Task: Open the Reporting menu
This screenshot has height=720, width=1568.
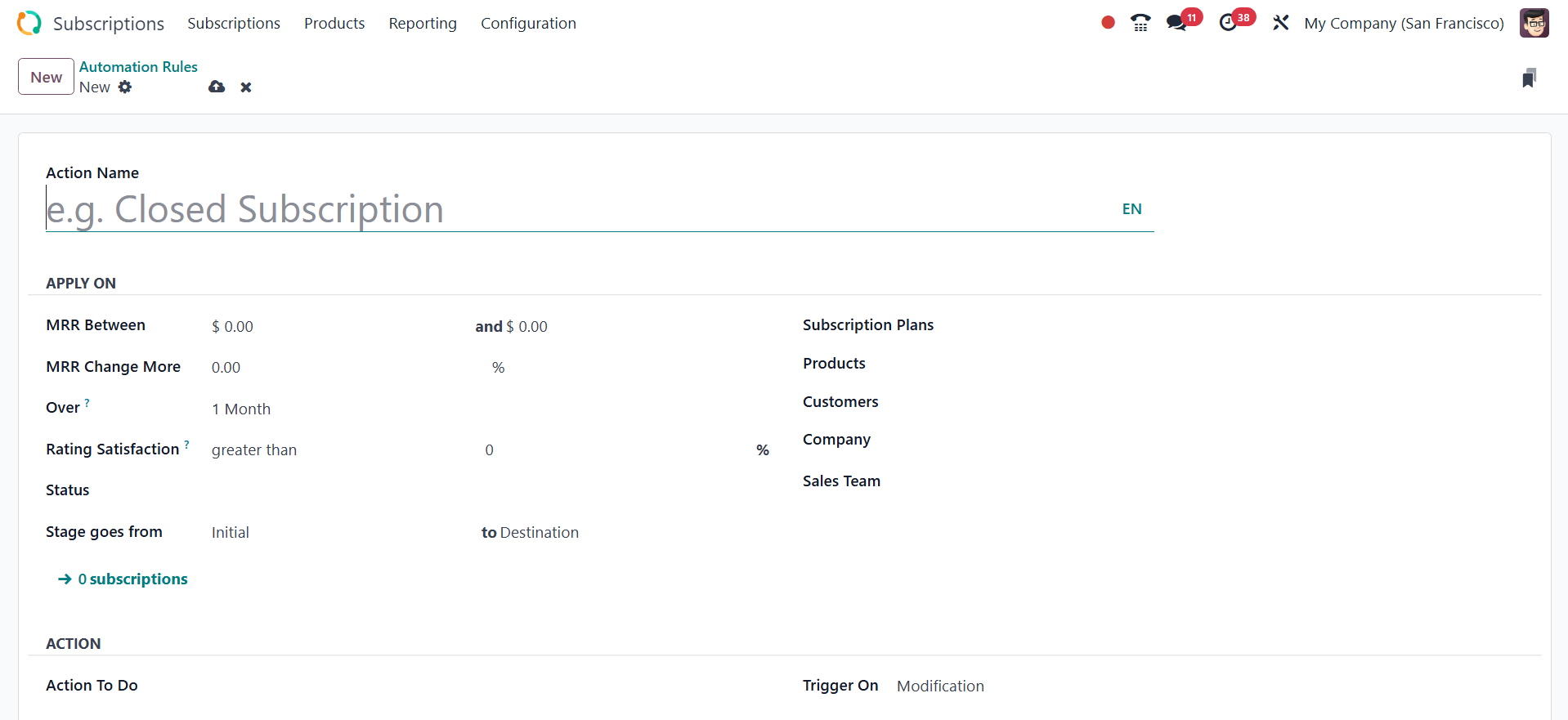Action: coord(423,23)
